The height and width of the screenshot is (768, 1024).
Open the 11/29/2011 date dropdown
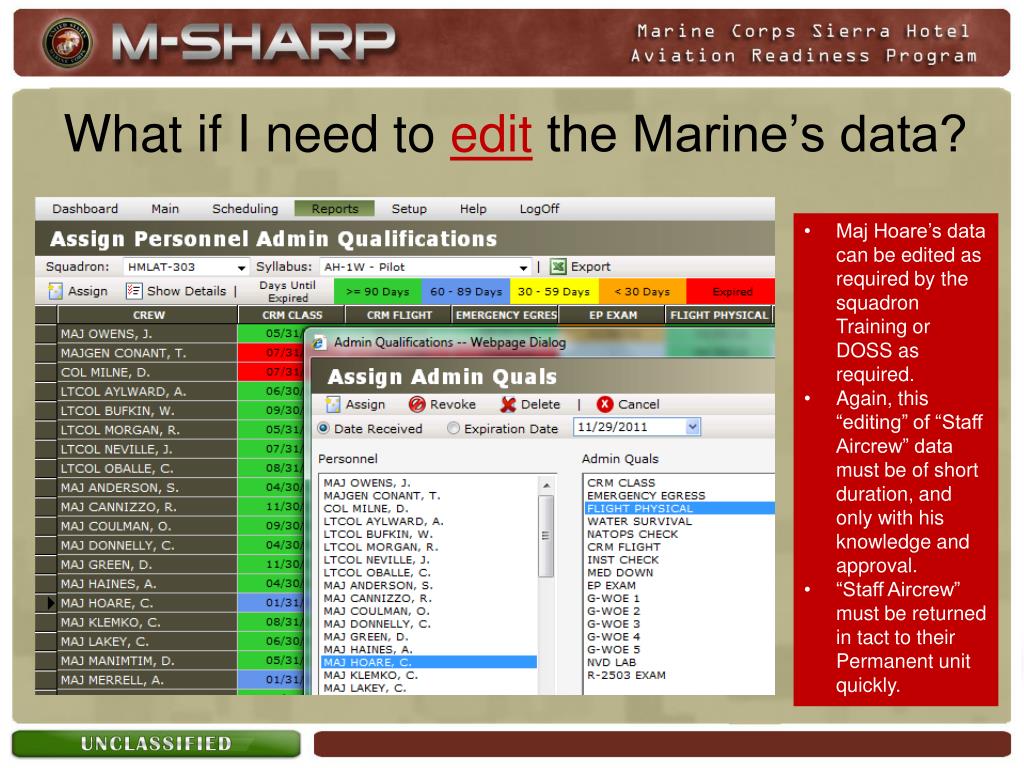(693, 427)
